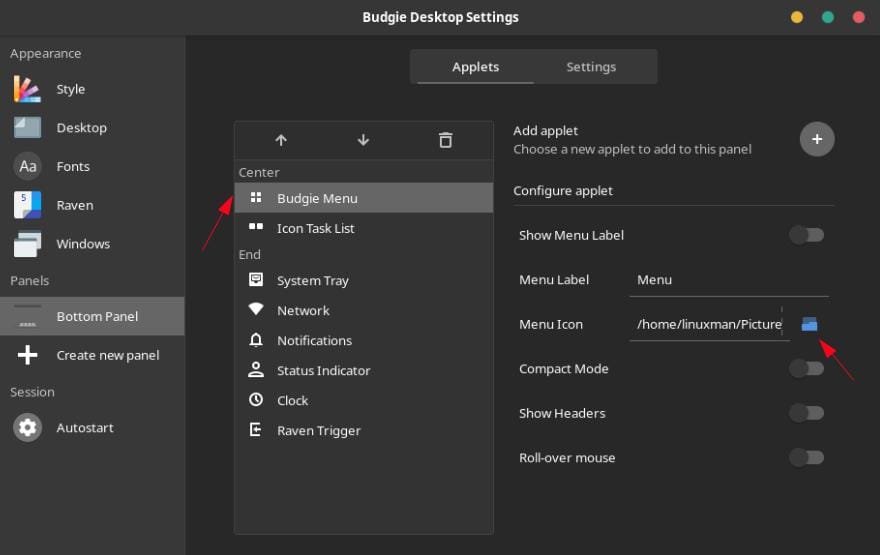
Task: Click the Status Indicator person icon
Action: [x=256, y=369]
